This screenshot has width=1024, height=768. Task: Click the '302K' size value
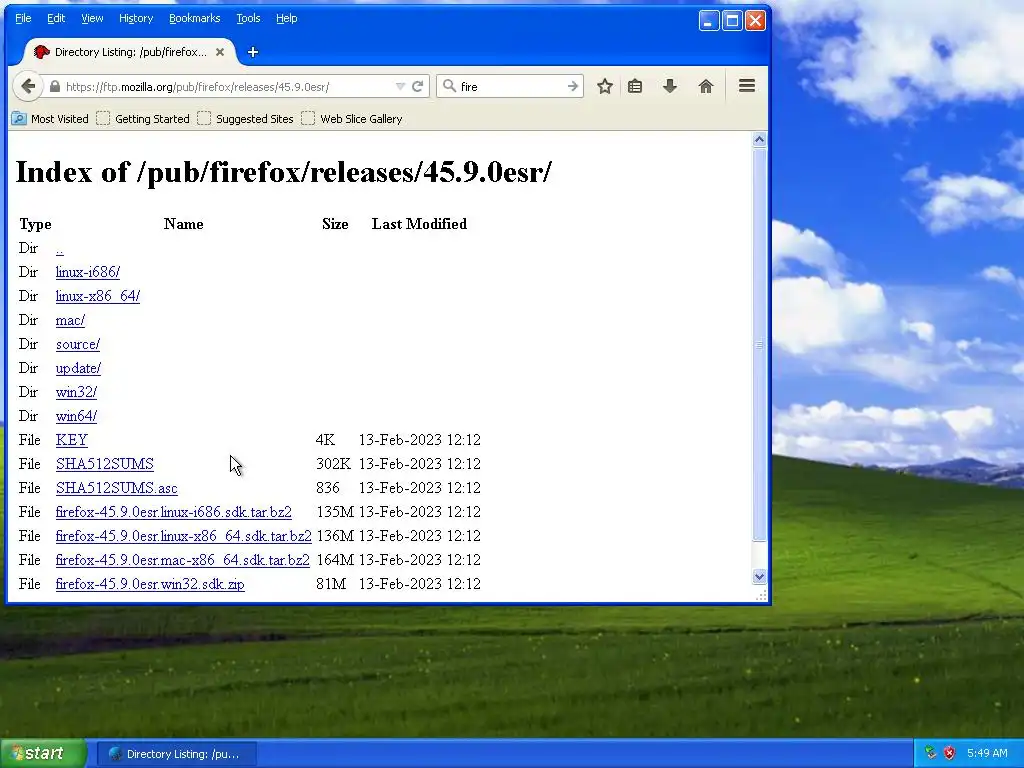(x=333, y=464)
